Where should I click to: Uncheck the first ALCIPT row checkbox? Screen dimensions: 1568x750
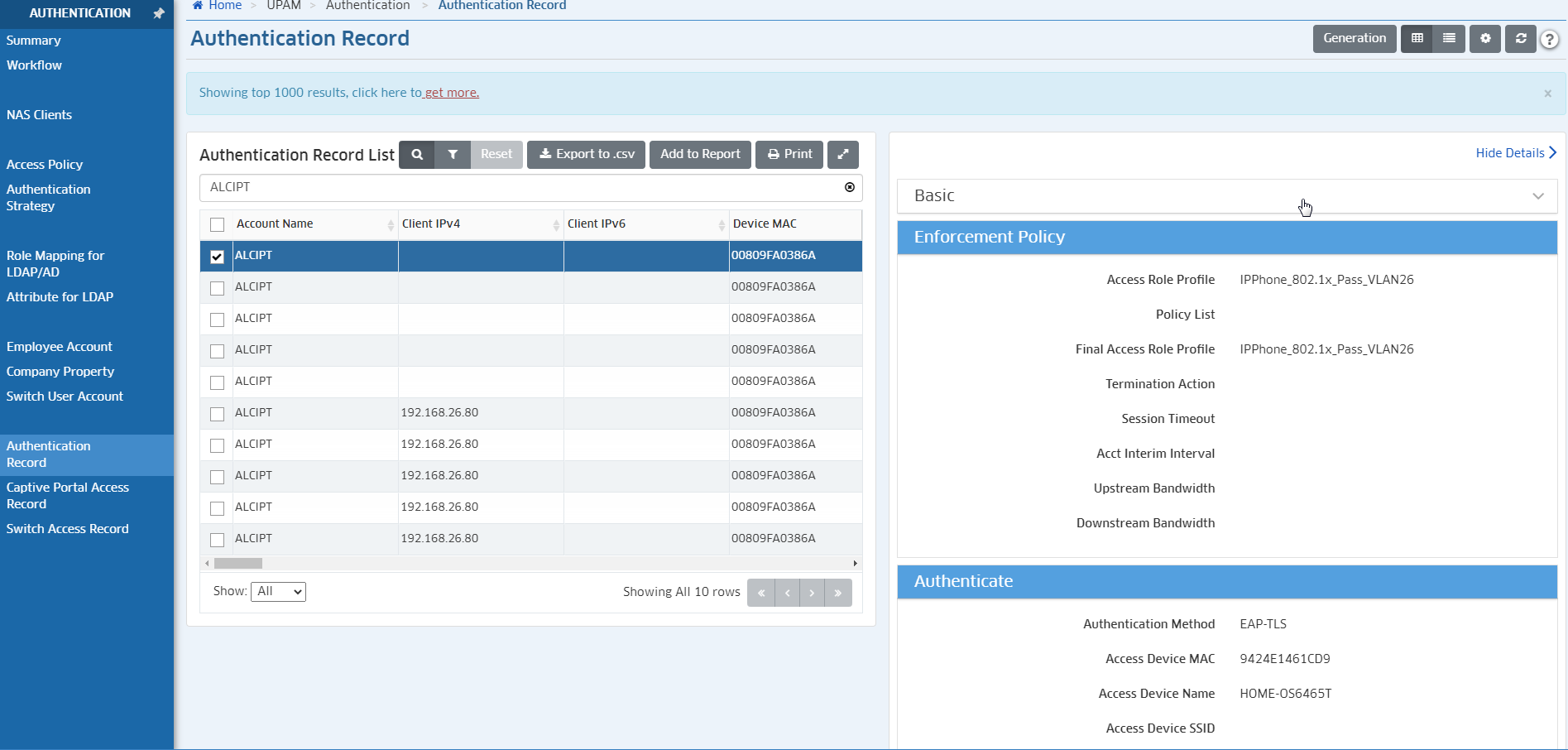(x=217, y=257)
